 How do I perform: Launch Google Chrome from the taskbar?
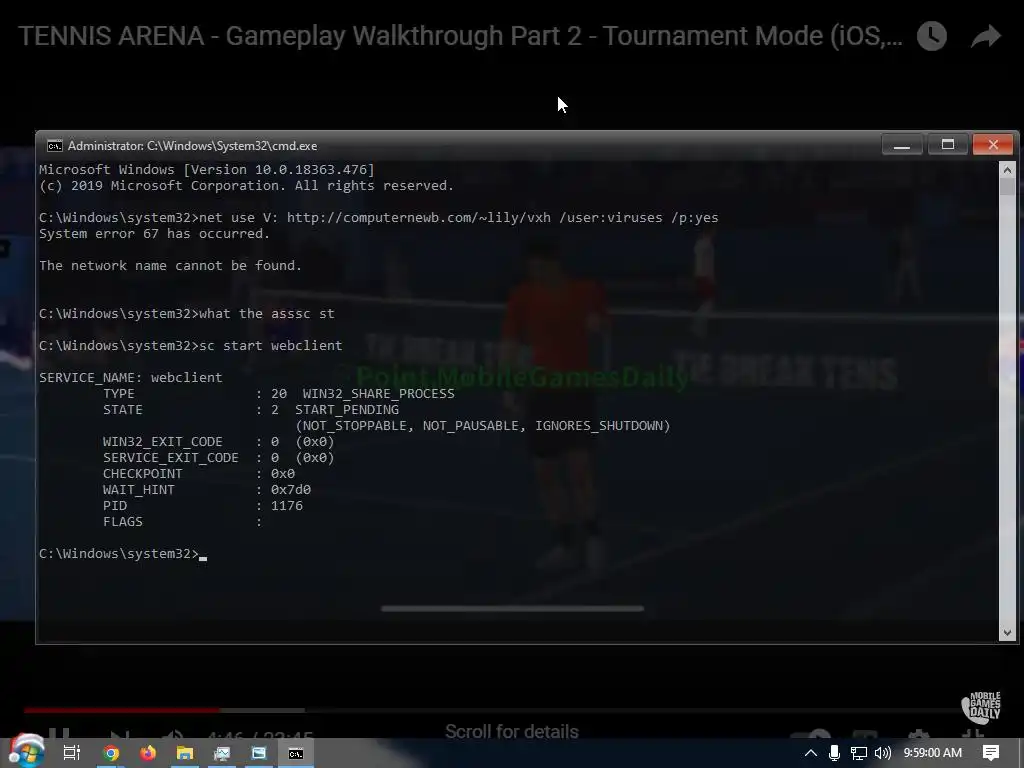[x=111, y=754]
